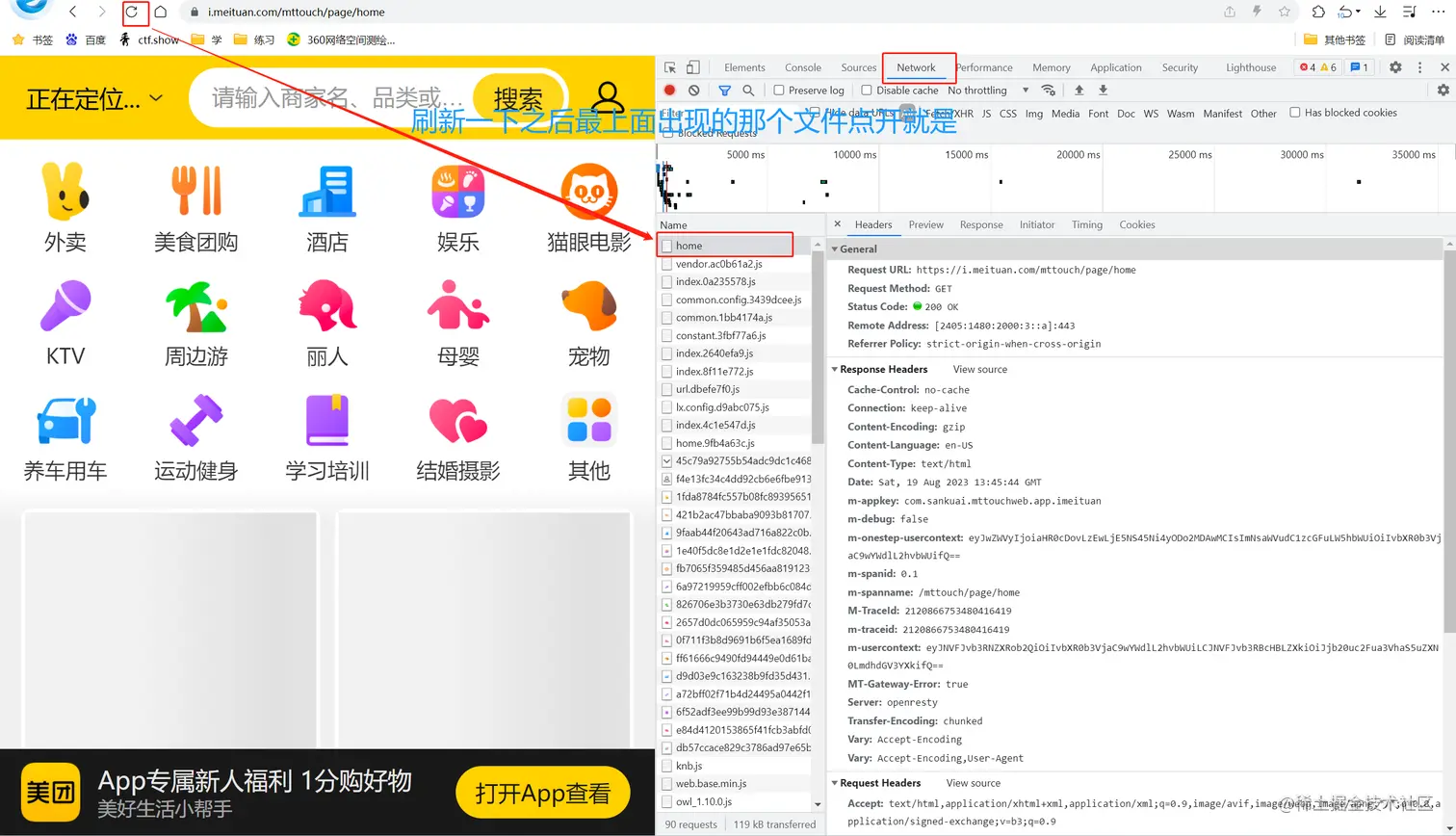Toggle the network filter funnel
This screenshot has width=1456, height=836.
pyautogui.click(x=724, y=91)
